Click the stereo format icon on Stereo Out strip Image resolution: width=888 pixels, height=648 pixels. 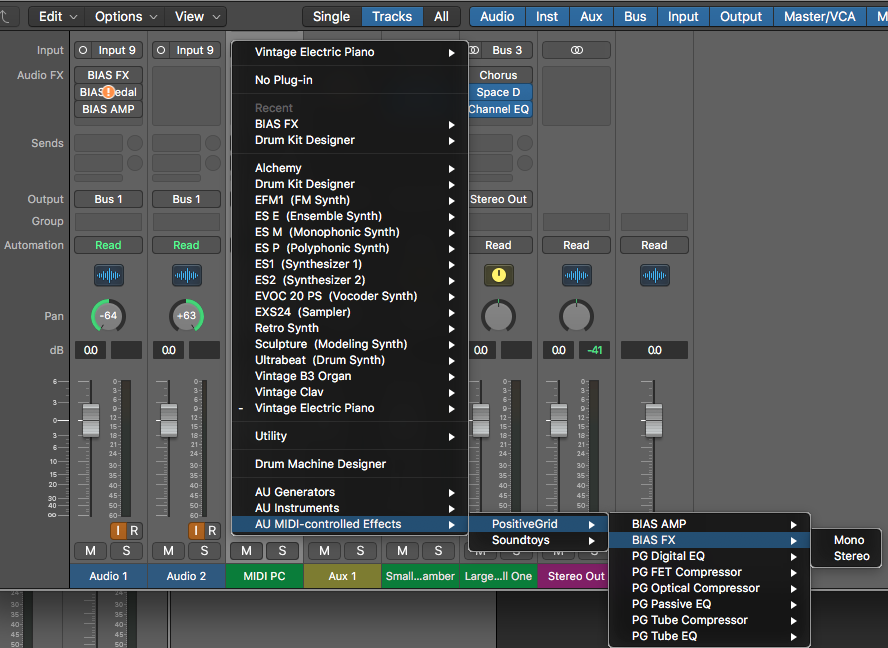577,50
